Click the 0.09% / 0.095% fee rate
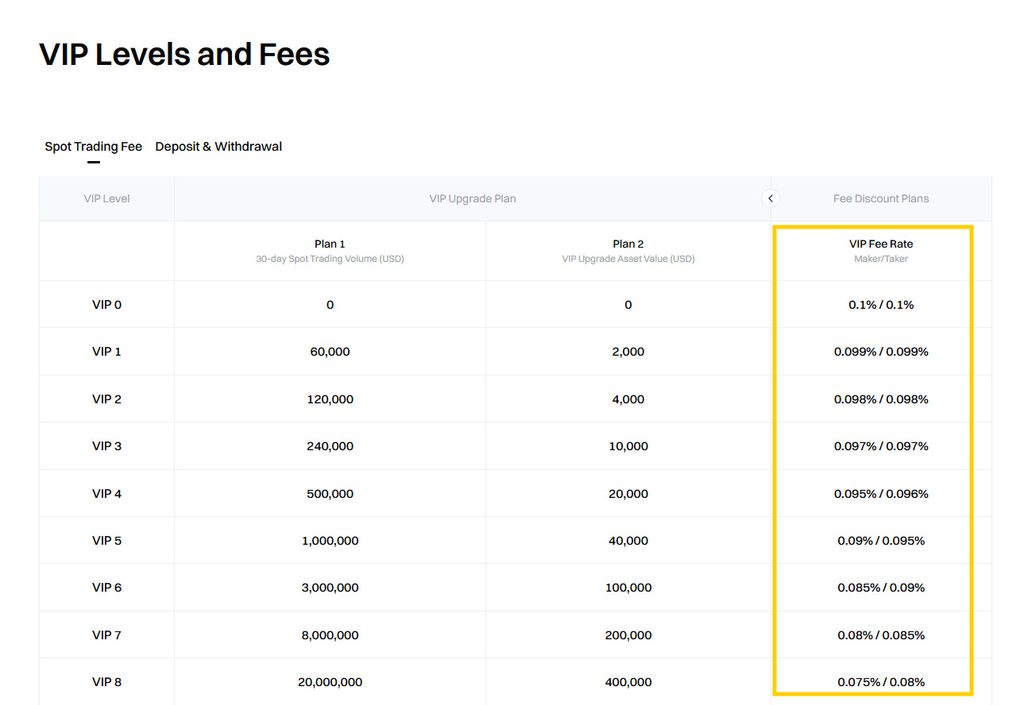Image resolution: width=1024 pixels, height=705 pixels. (x=881, y=541)
